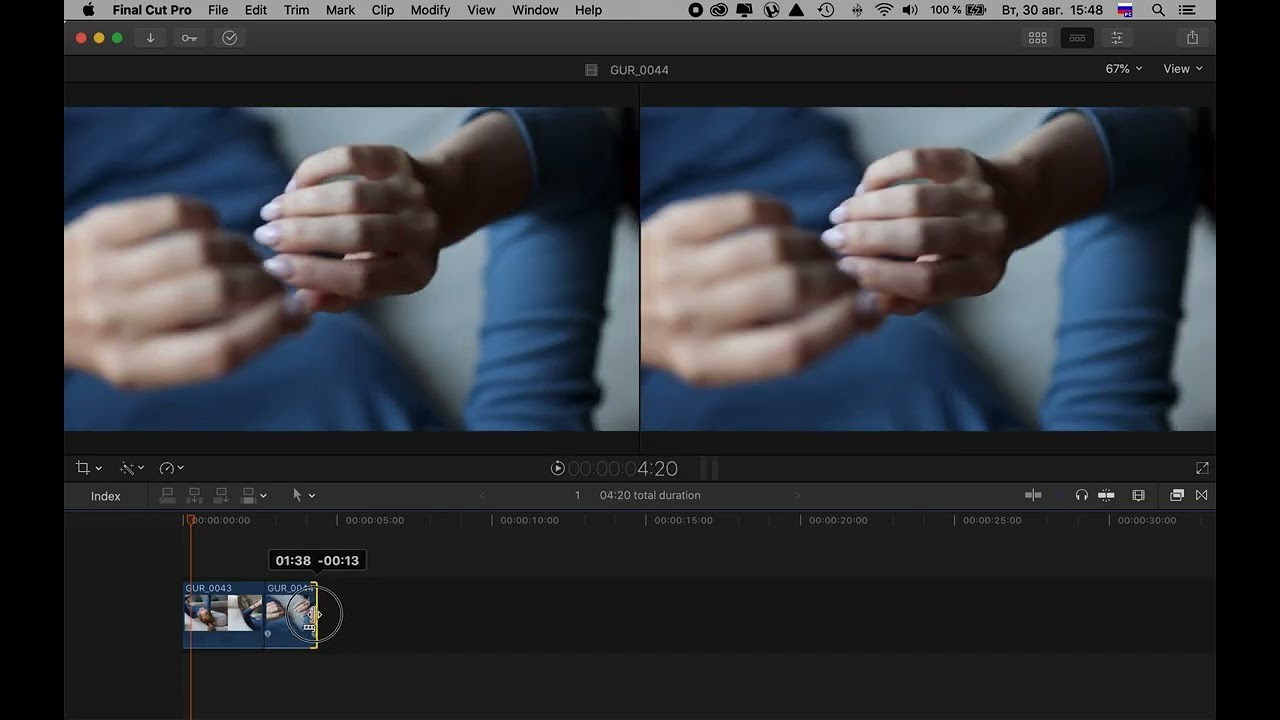
Task: Open the View options dropdown
Action: click(1182, 69)
